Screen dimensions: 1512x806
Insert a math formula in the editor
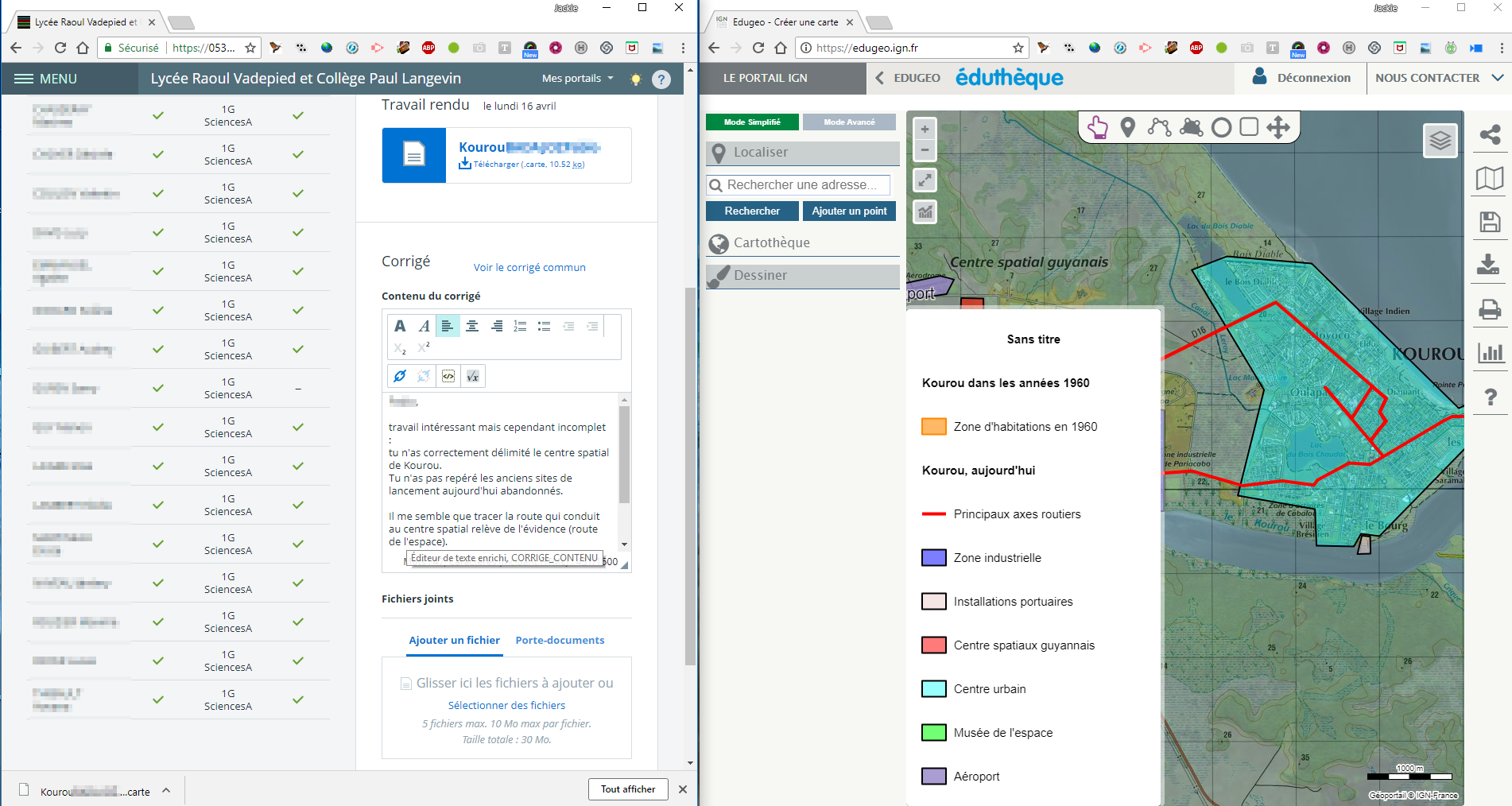tap(473, 376)
